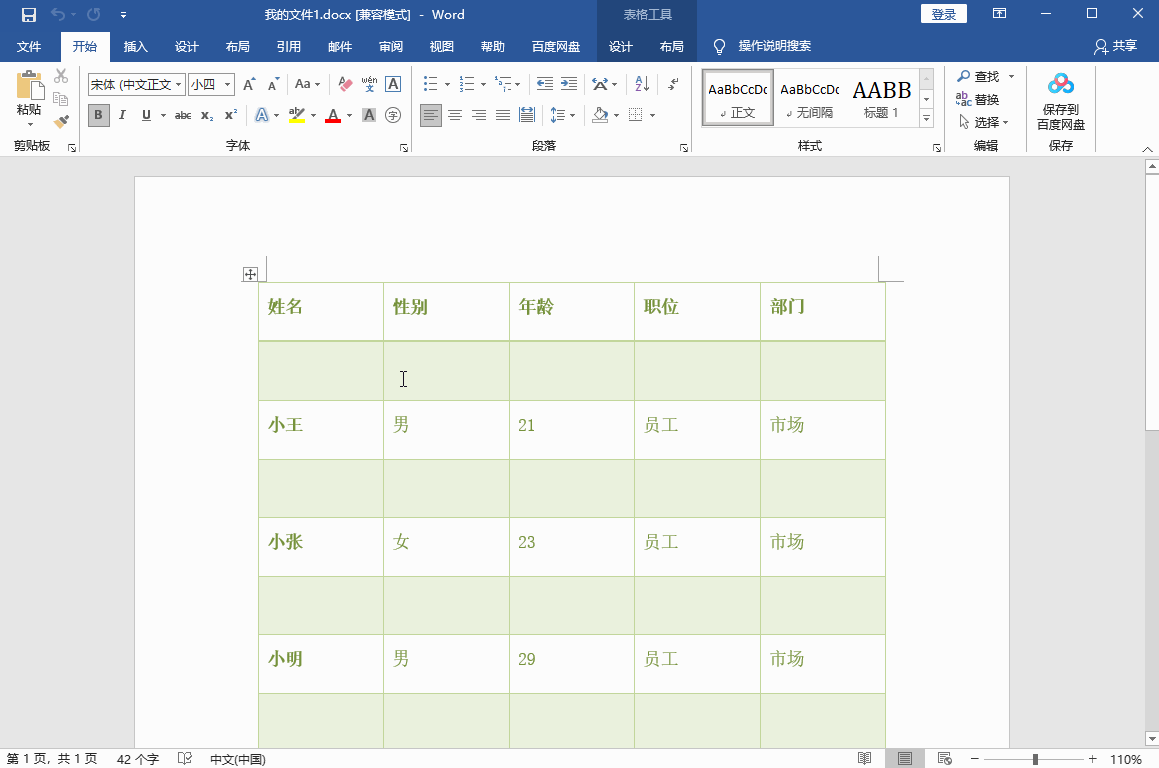Toggle subscript x₂ button
The height and width of the screenshot is (768, 1159).
[207, 115]
